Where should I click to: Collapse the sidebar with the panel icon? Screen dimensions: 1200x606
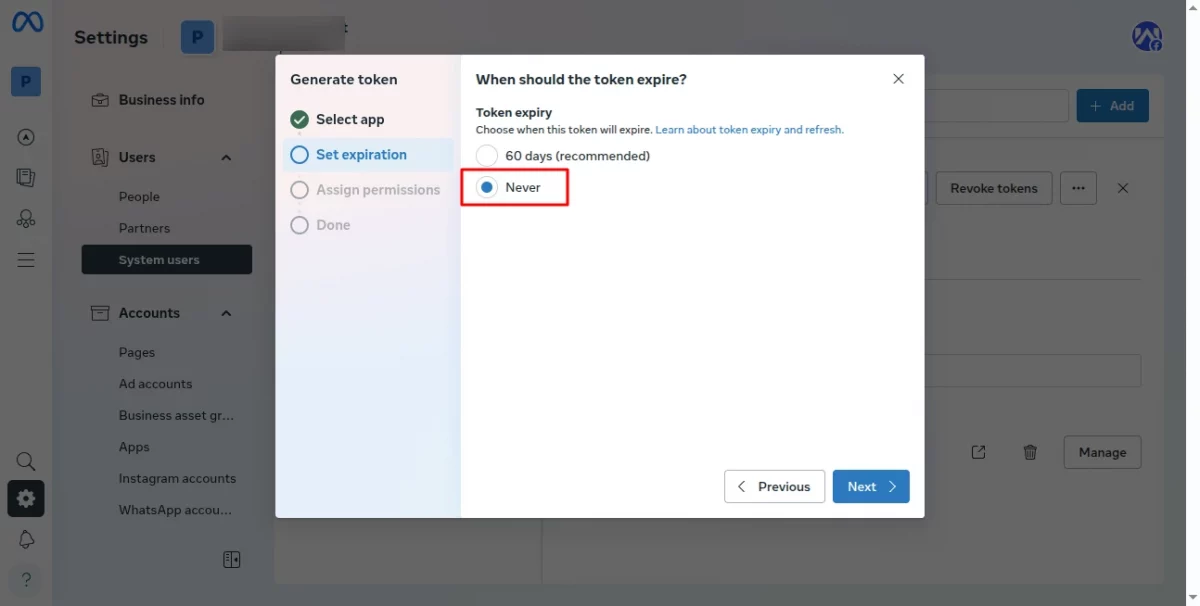coord(231,559)
